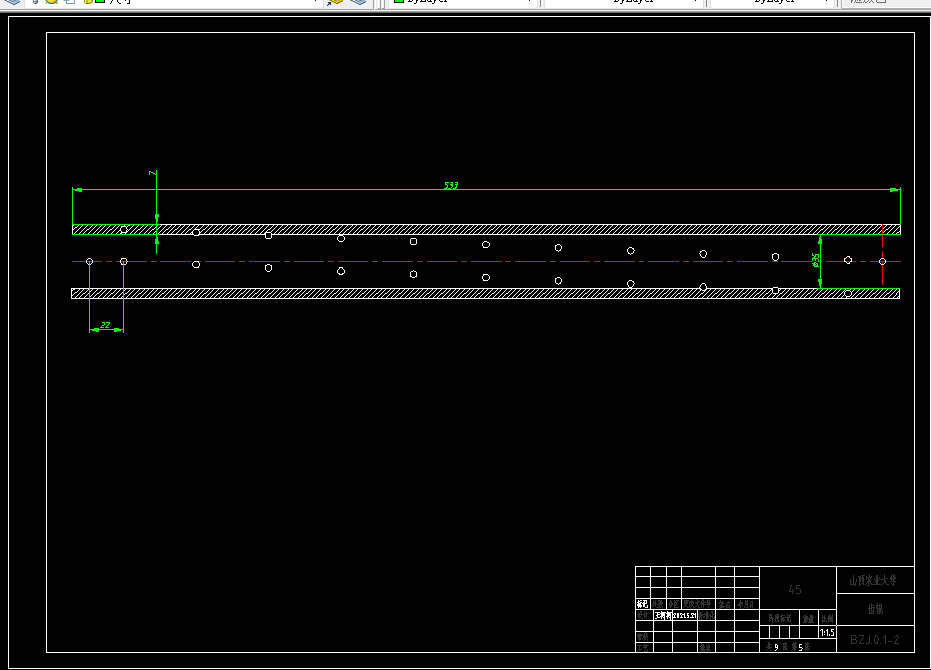This screenshot has width=931, height=670.
Task: Open the right ByLayer lineweight dropdown
Action: pyautogui.click(x=771, y=2)
